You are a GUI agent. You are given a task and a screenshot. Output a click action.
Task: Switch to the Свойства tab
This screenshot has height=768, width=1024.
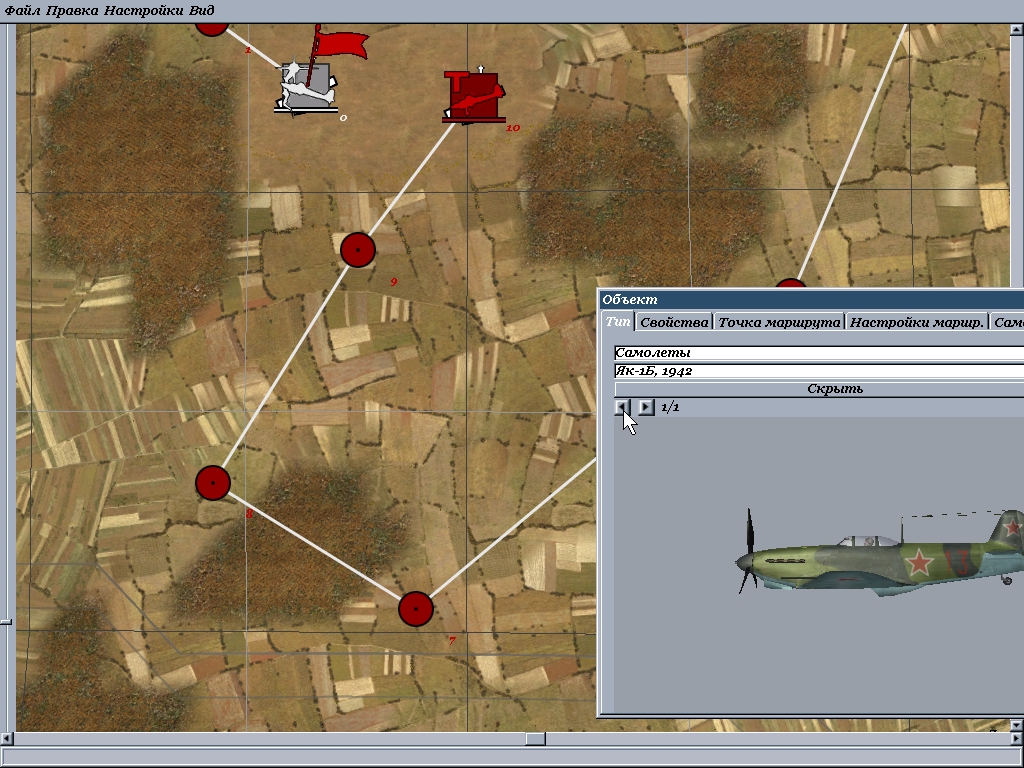(x=674, y=322)
